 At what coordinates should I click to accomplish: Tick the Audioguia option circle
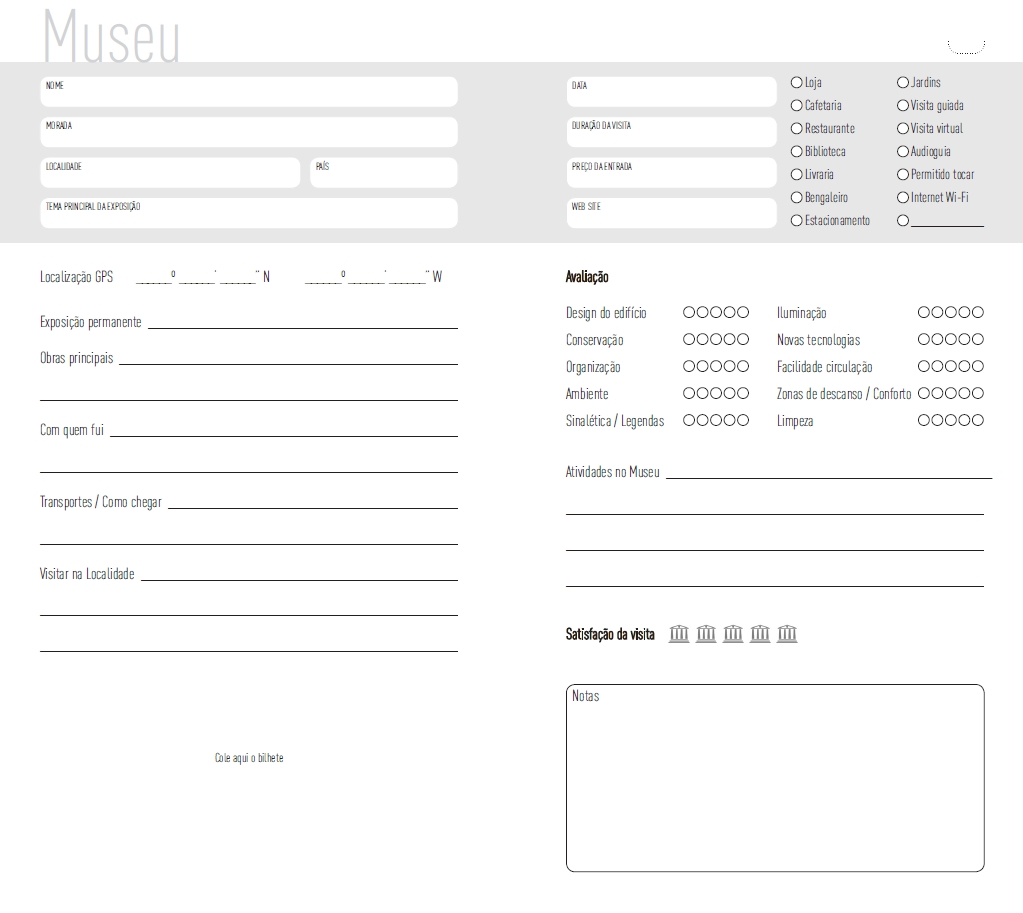tap(903, 151)
